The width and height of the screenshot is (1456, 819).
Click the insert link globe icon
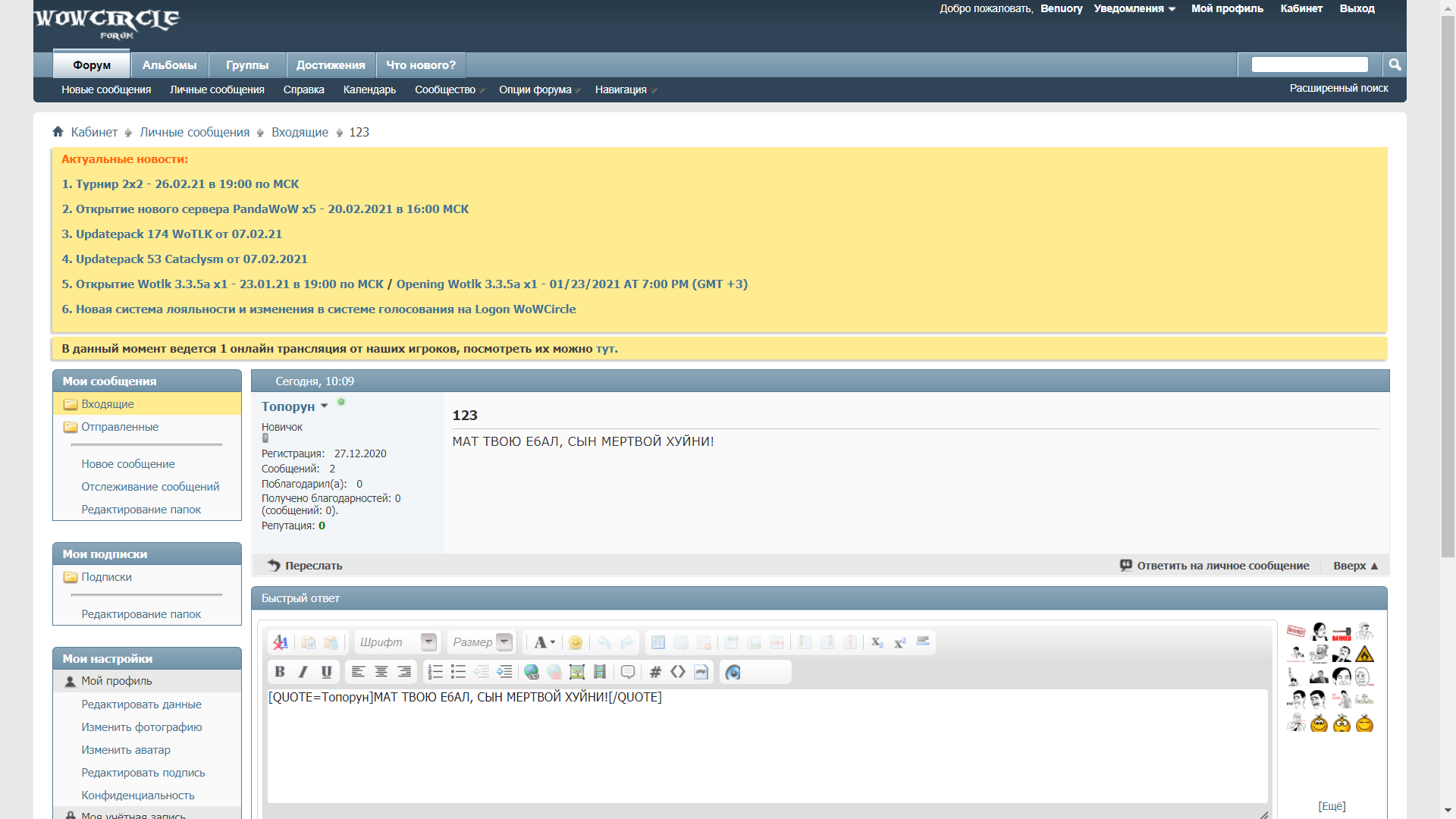[x=532, y=672]
